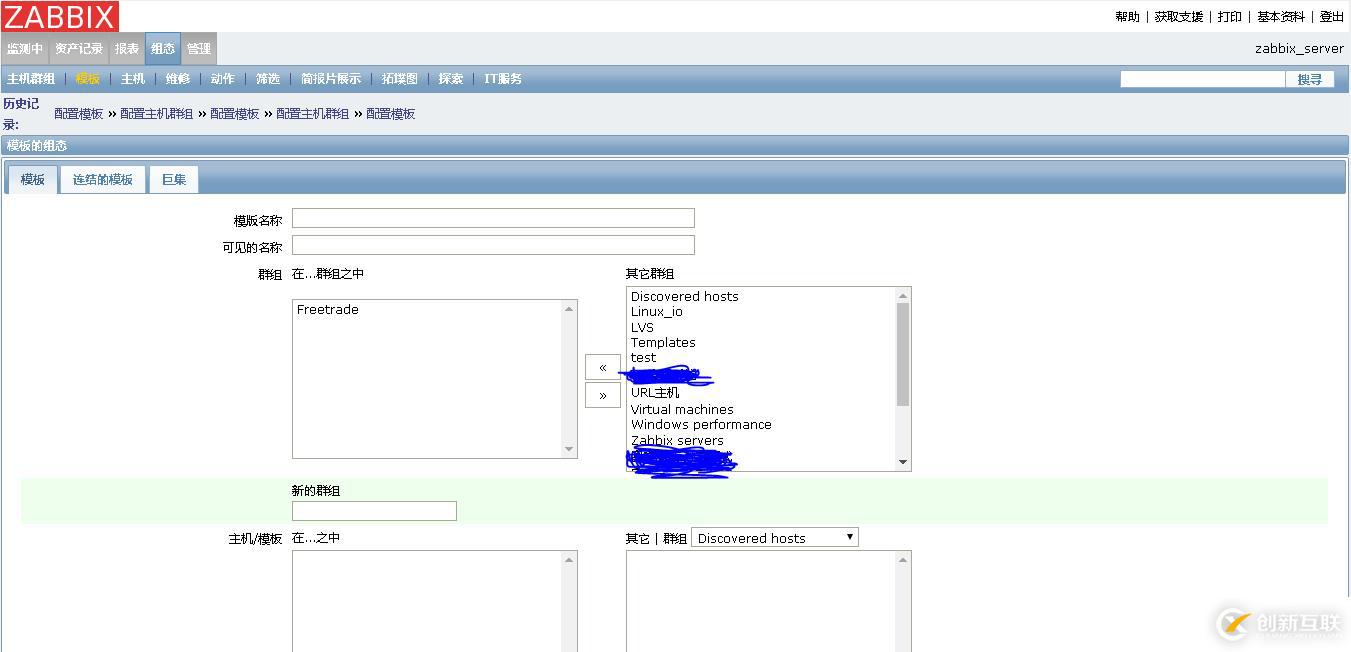Select the 拓扑图 toolbar item
The width and height of the screenshot is (1351, 652).
399,78
